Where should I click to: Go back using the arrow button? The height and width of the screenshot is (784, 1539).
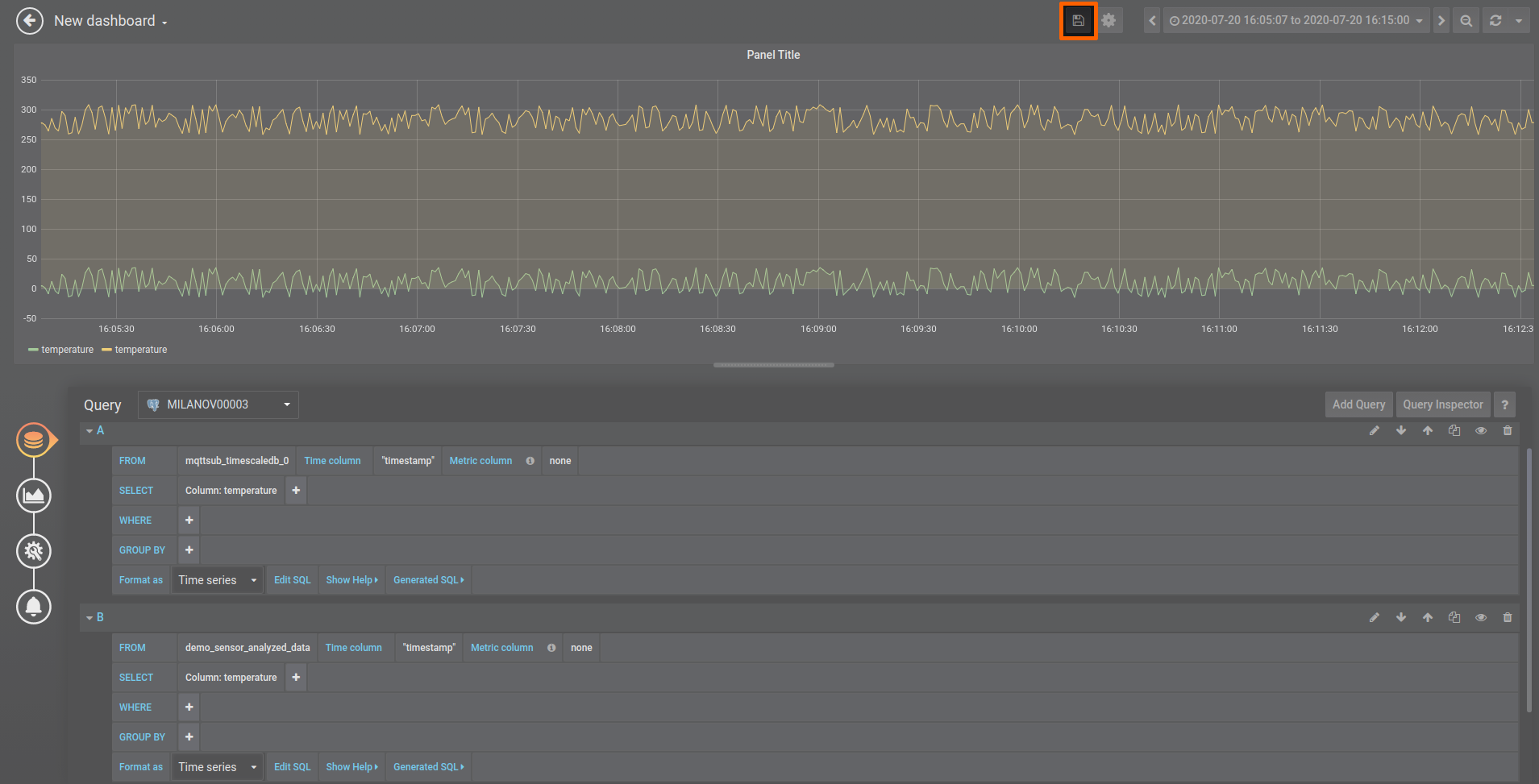pyautogui.click(x=30, y=21)
